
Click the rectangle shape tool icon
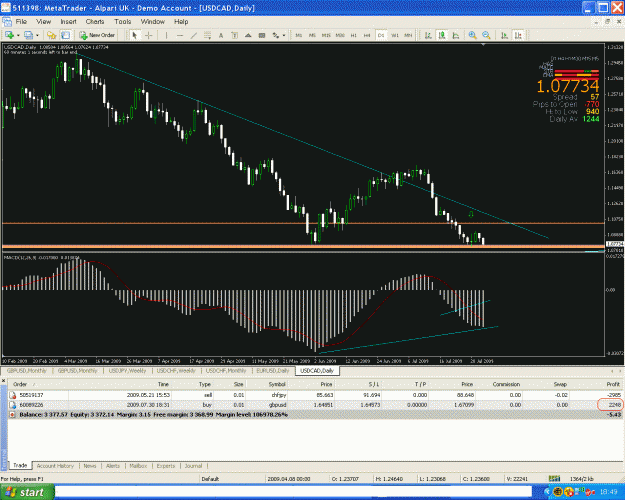(x=262, y=35)
